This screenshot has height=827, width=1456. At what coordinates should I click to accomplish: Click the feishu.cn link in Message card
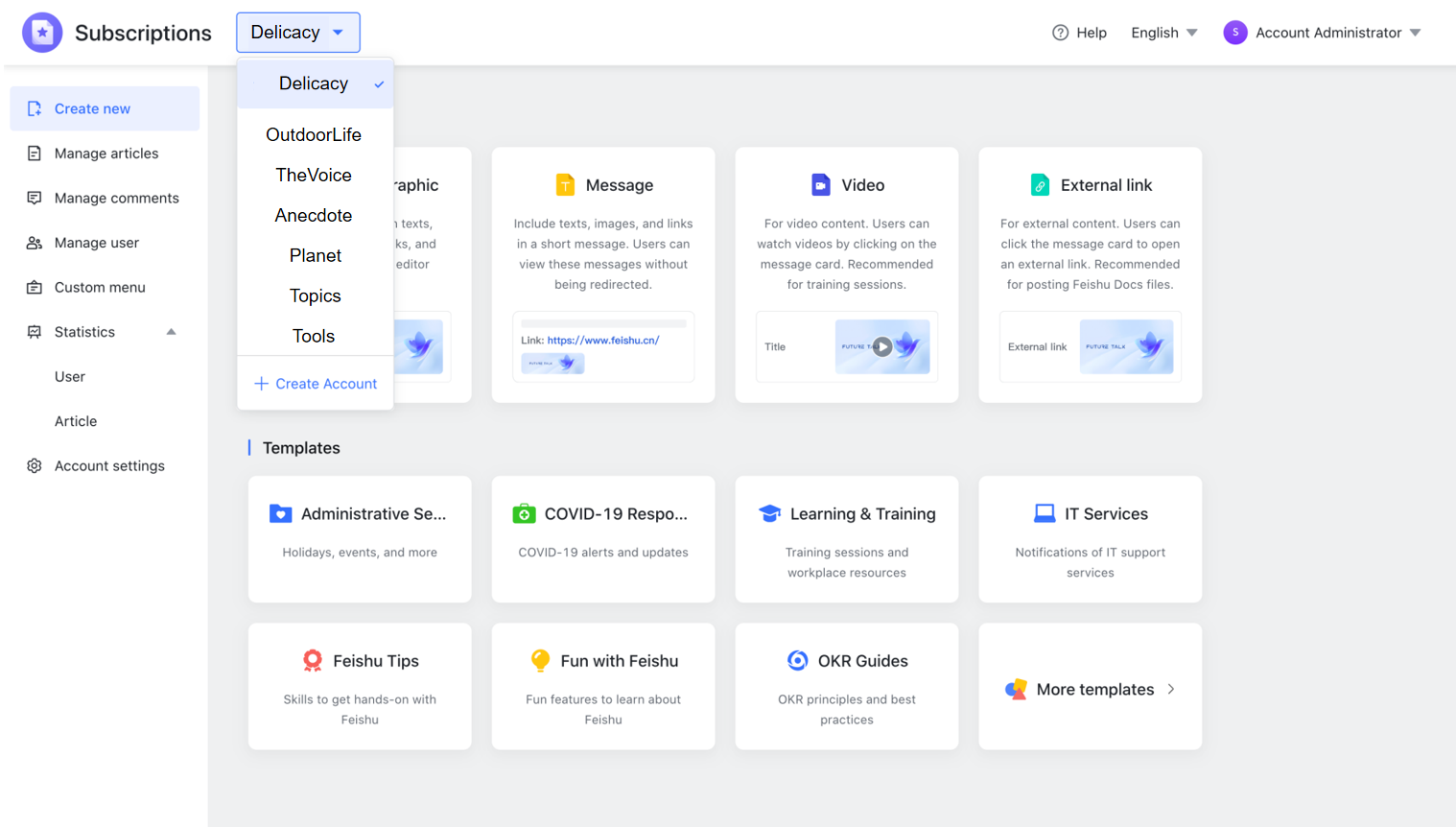point(602,341)
